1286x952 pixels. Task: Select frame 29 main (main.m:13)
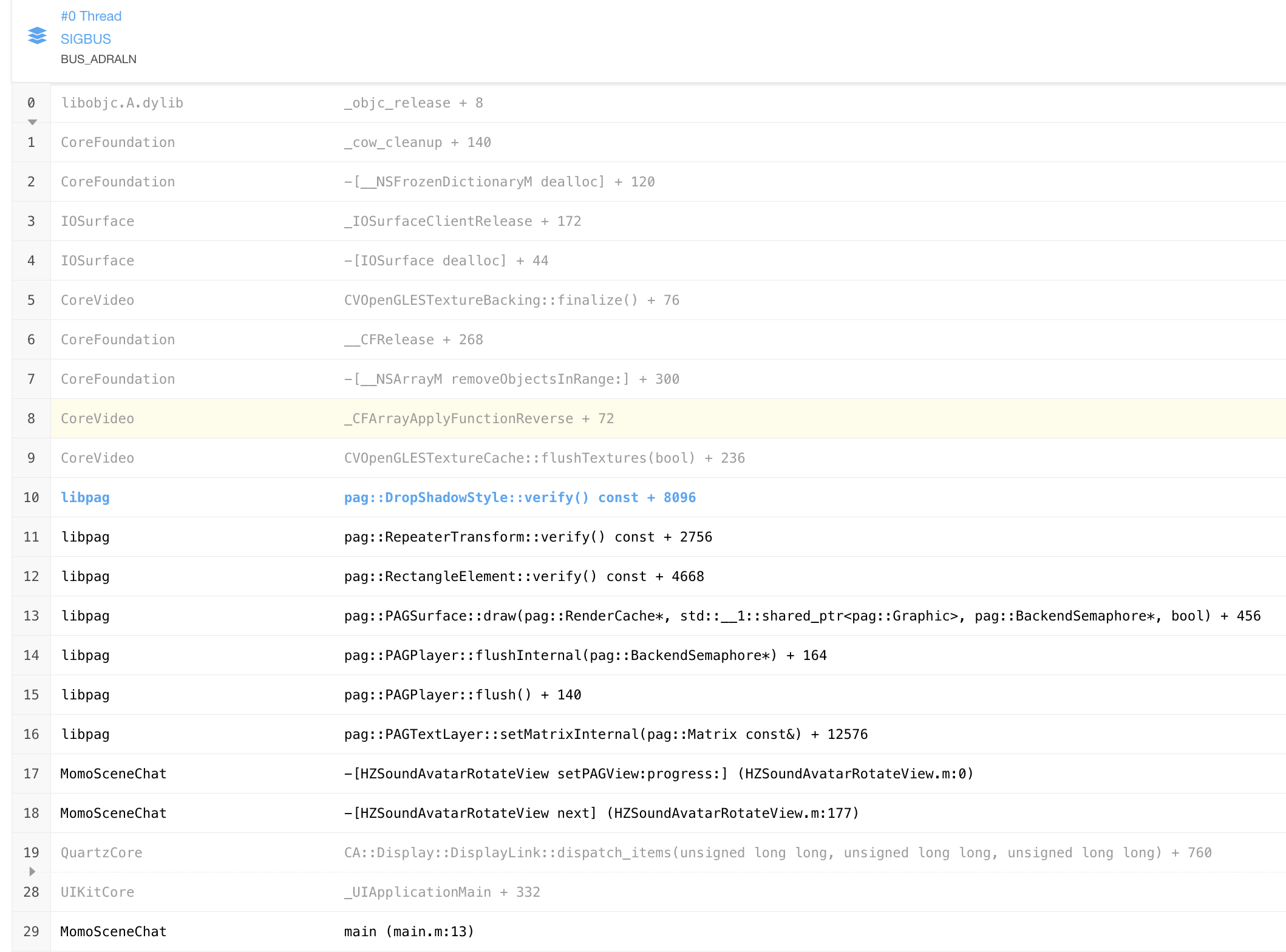(x=408, y=931)
